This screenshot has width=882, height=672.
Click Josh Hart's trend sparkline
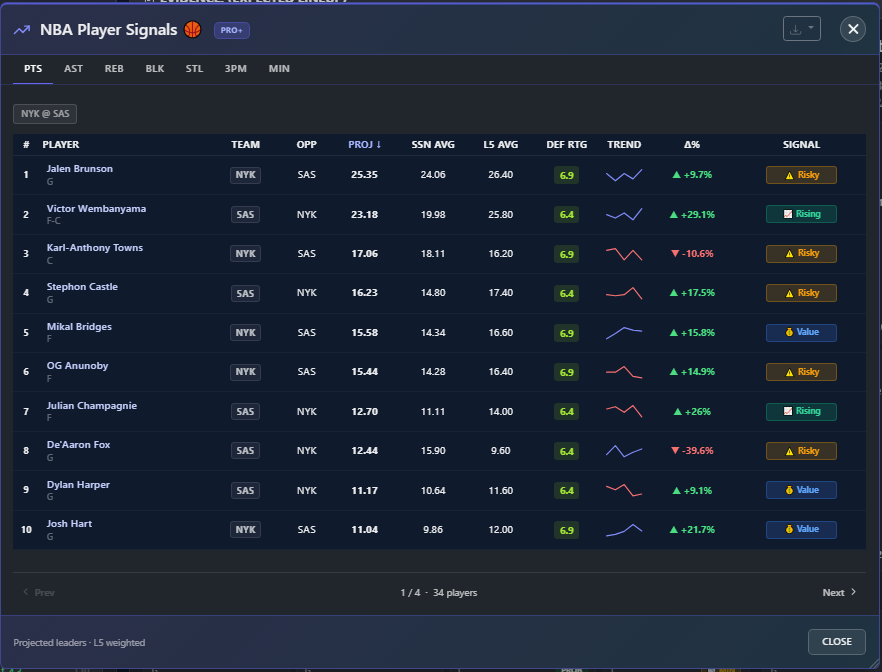pos(624,529)
